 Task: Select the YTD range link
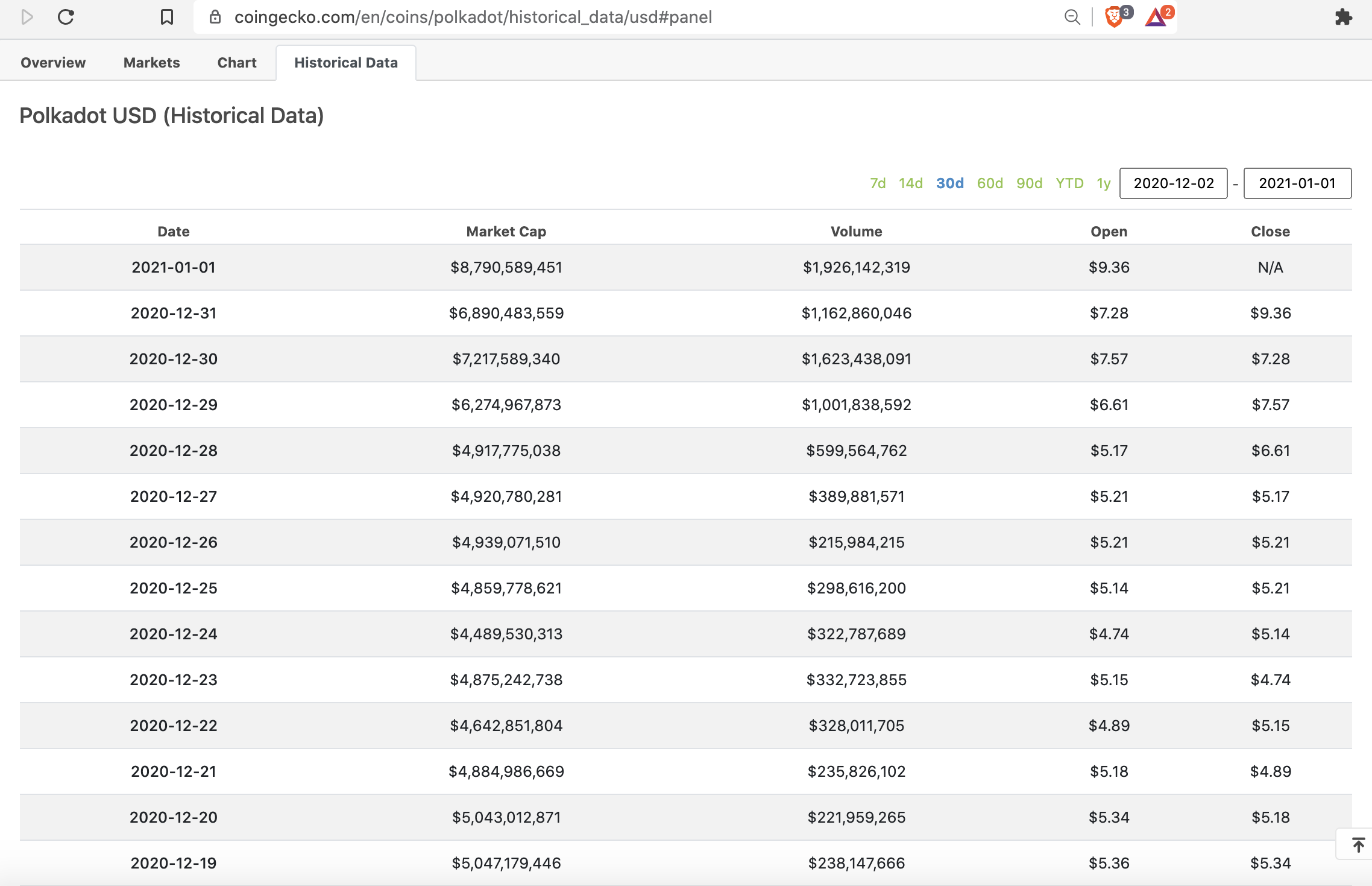[1069, 183]
